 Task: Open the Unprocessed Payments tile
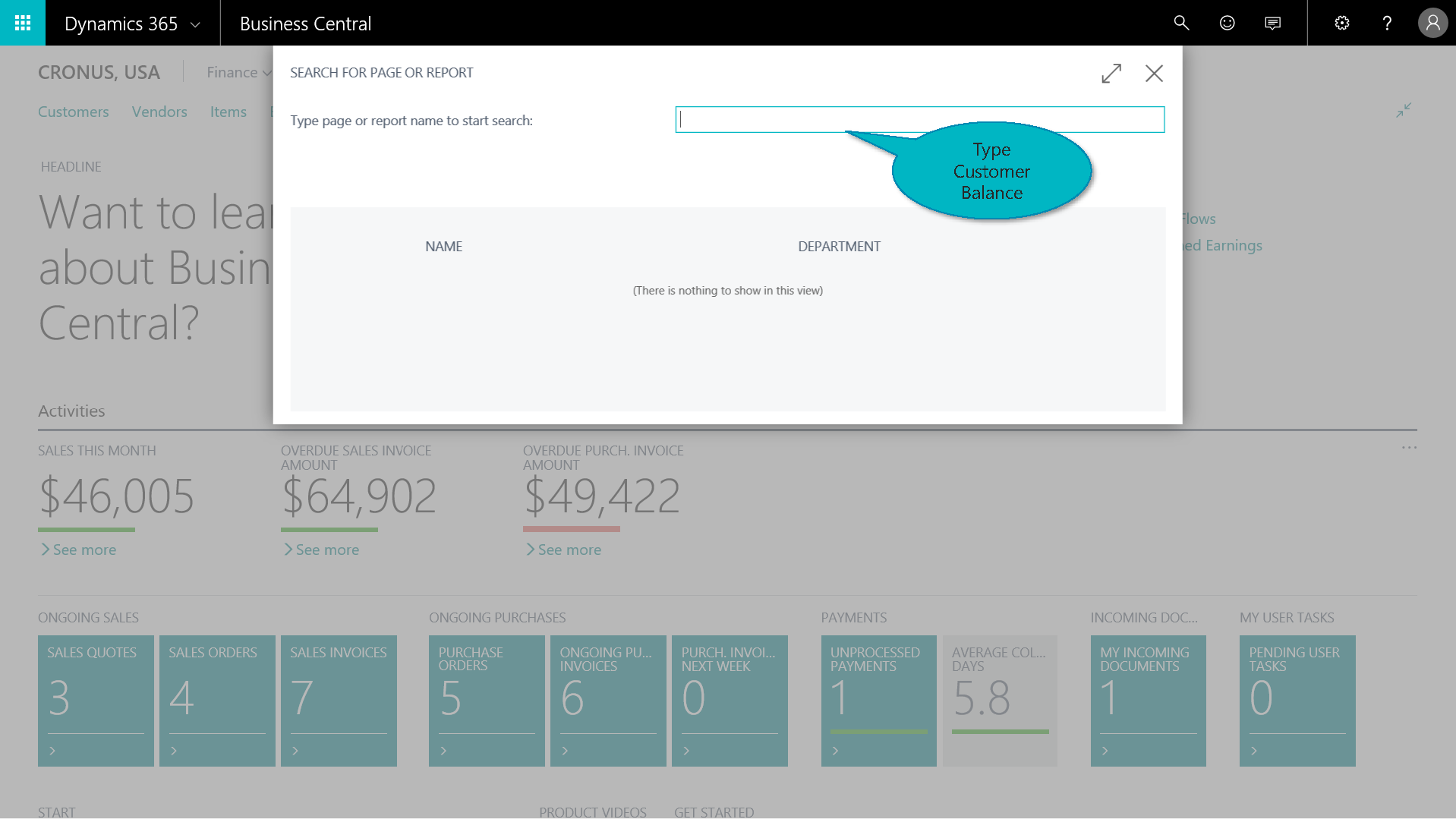pos(878,700)
